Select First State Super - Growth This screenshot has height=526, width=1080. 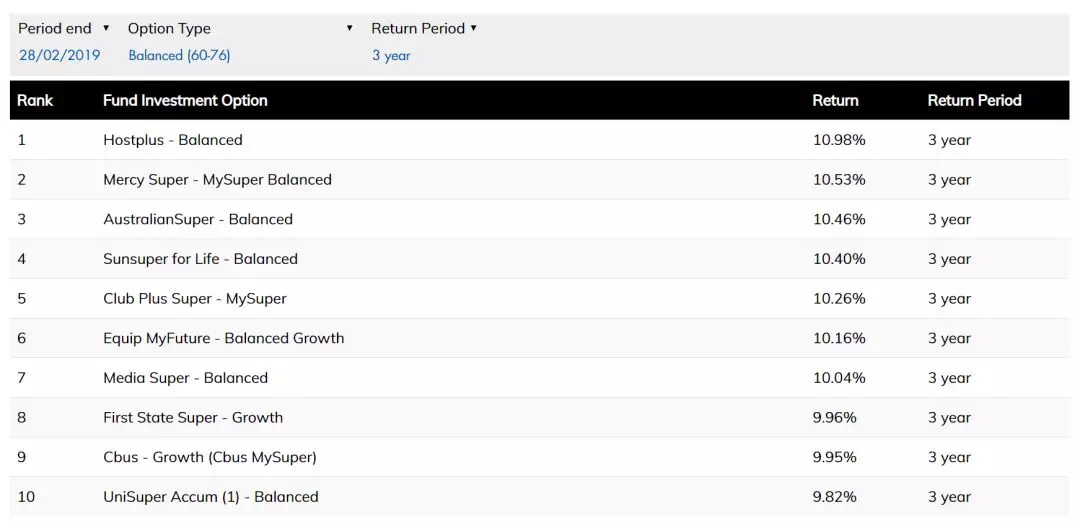(x=540, y=417)
